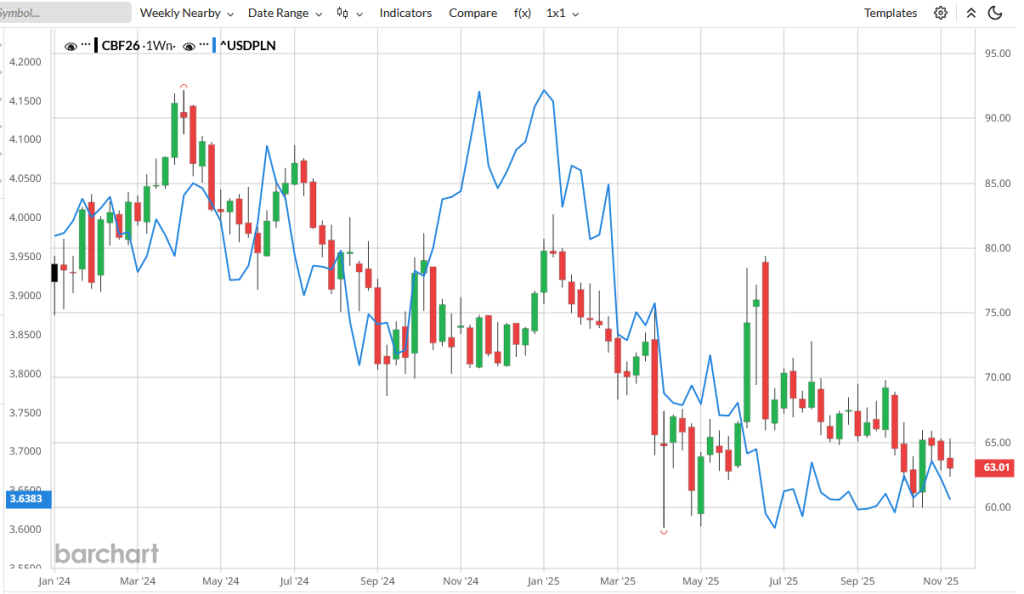Open the Compare menu
Viewport: 1024px width, 594px height.
click(x=473, y=13)
